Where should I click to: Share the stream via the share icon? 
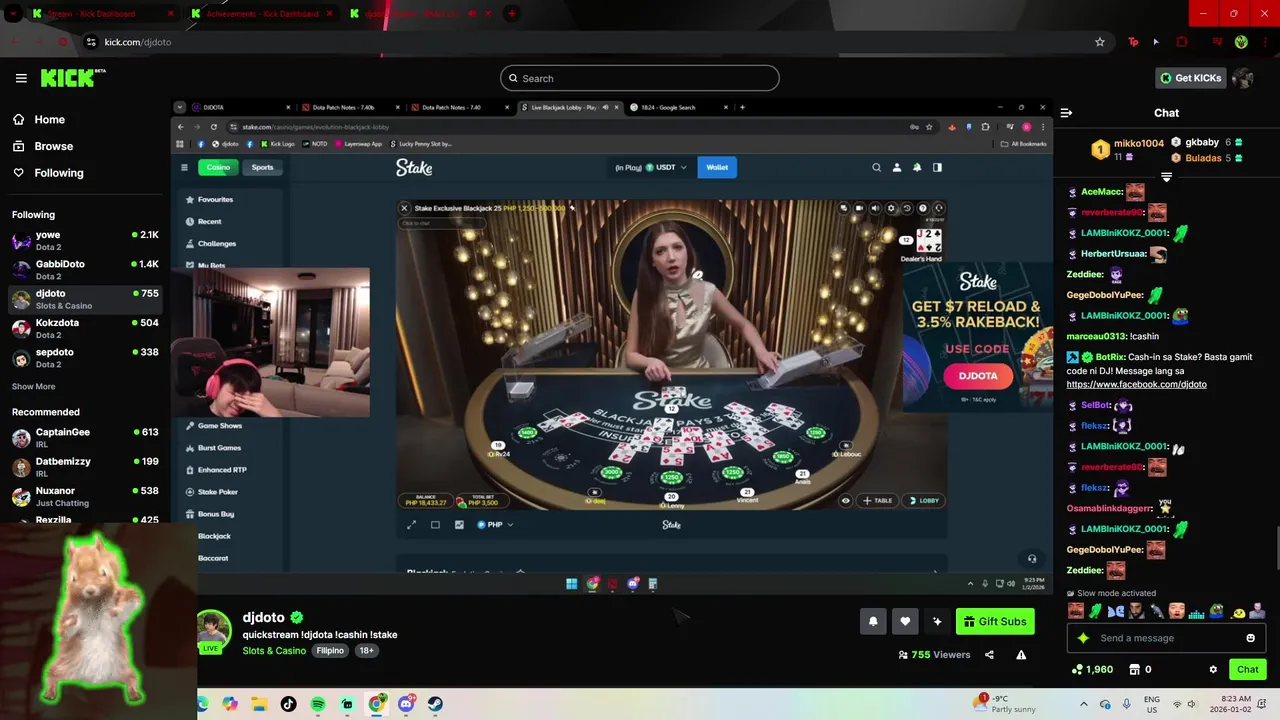989,655
